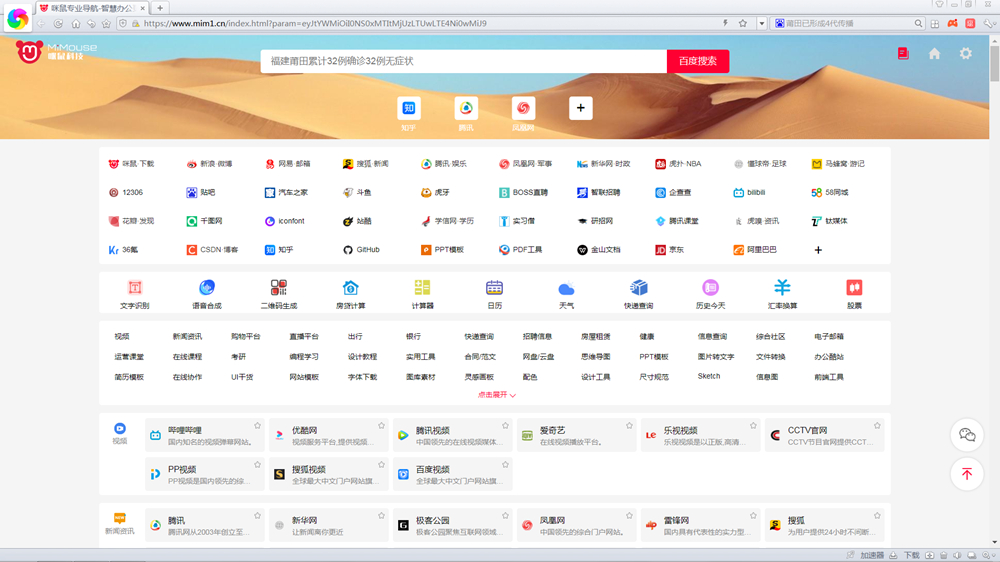This screenshot has height=562, width=1000.
Task: Favorite the 优酷网 card with its star
Action: [381, 425]
